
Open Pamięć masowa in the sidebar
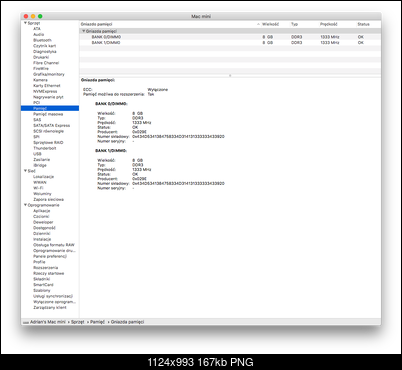pos(48,114)
